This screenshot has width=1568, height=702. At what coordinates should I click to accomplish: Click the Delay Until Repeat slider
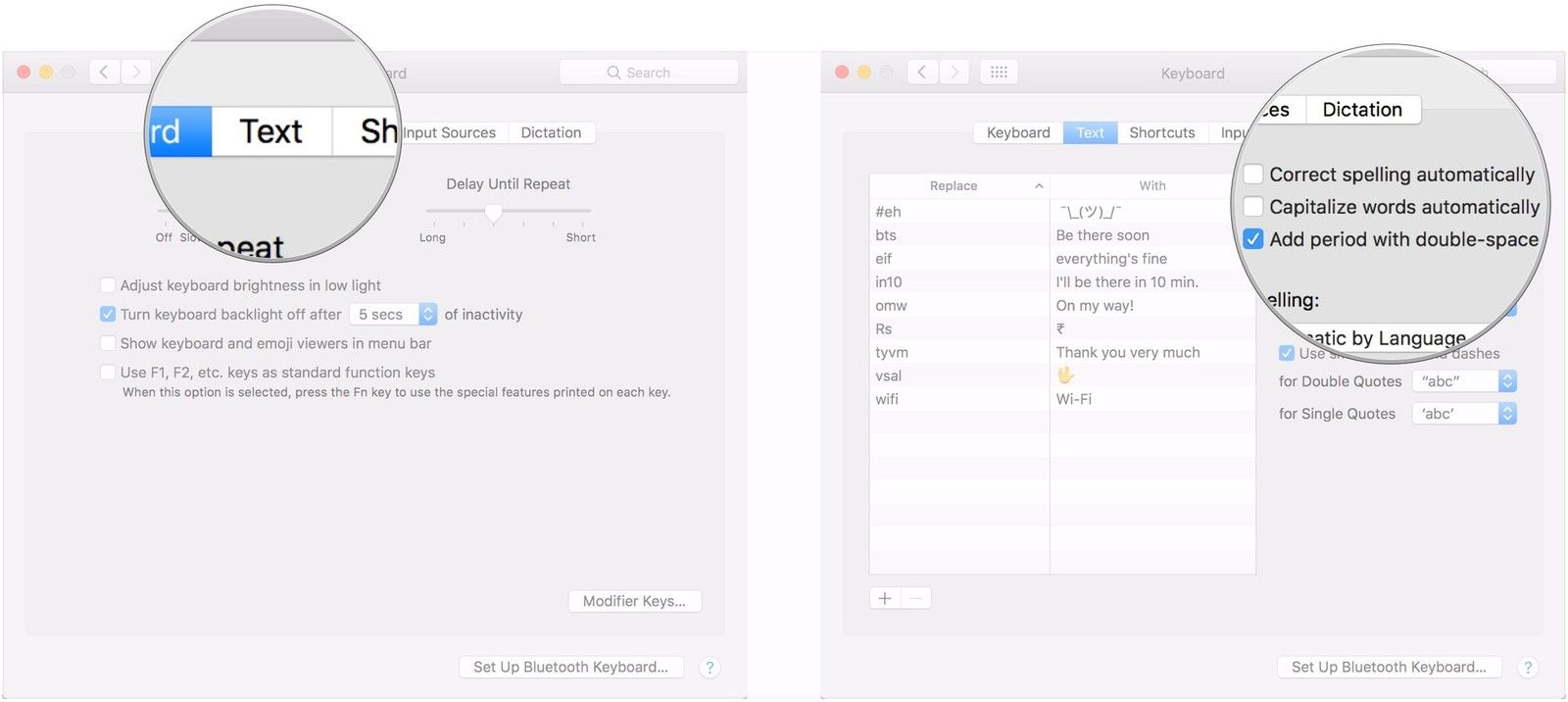click(494, 212)
